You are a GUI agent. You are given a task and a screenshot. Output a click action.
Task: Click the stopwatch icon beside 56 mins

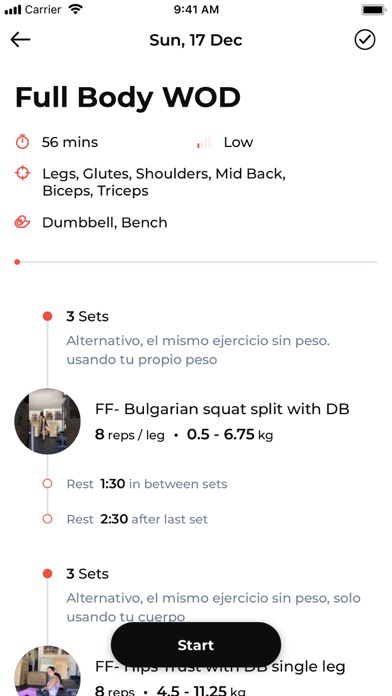[22, 142]
